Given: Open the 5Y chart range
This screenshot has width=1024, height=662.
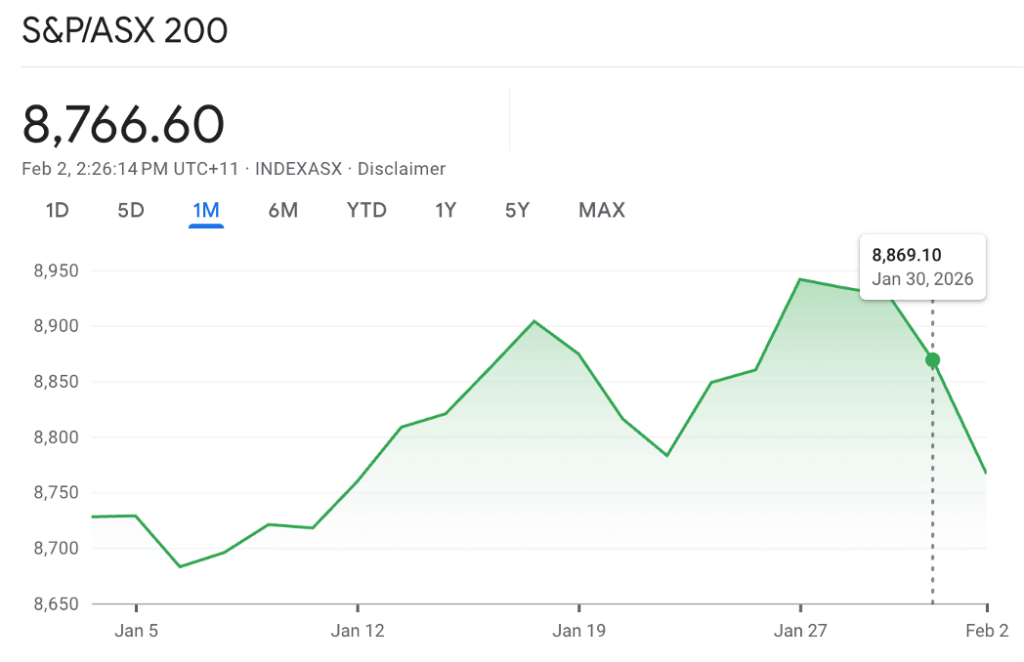Looking at the screenshot, I should click(x=517, y=210).
